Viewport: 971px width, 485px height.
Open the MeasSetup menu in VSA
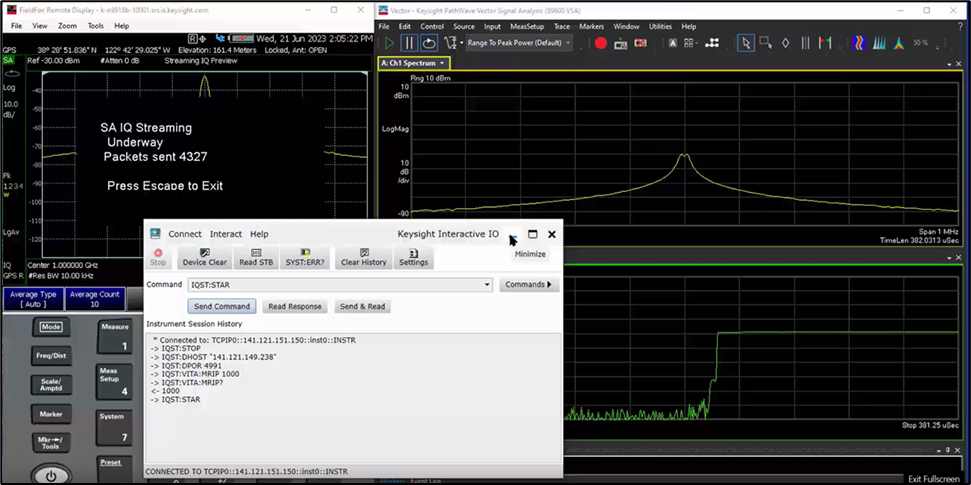point(526,26)
